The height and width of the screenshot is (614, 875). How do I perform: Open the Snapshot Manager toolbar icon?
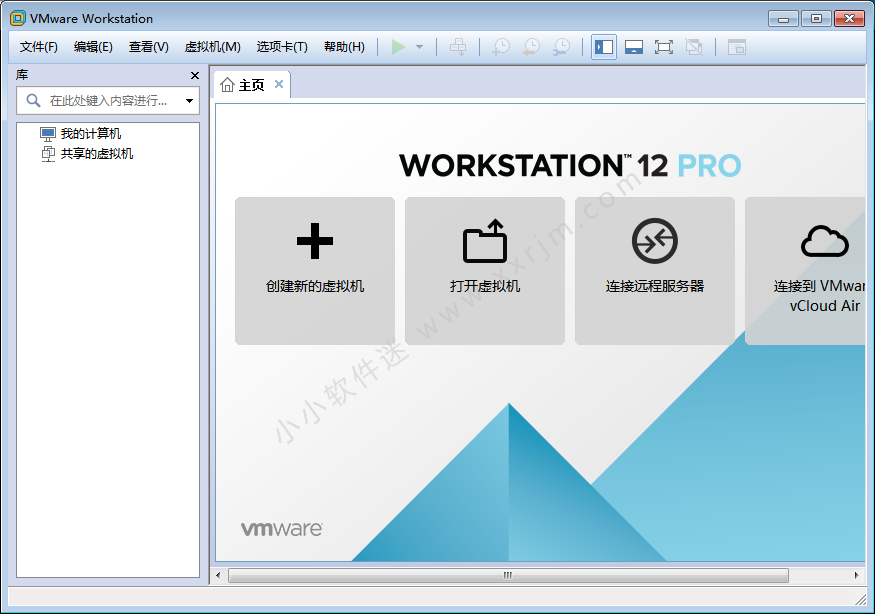pos(561,47)
